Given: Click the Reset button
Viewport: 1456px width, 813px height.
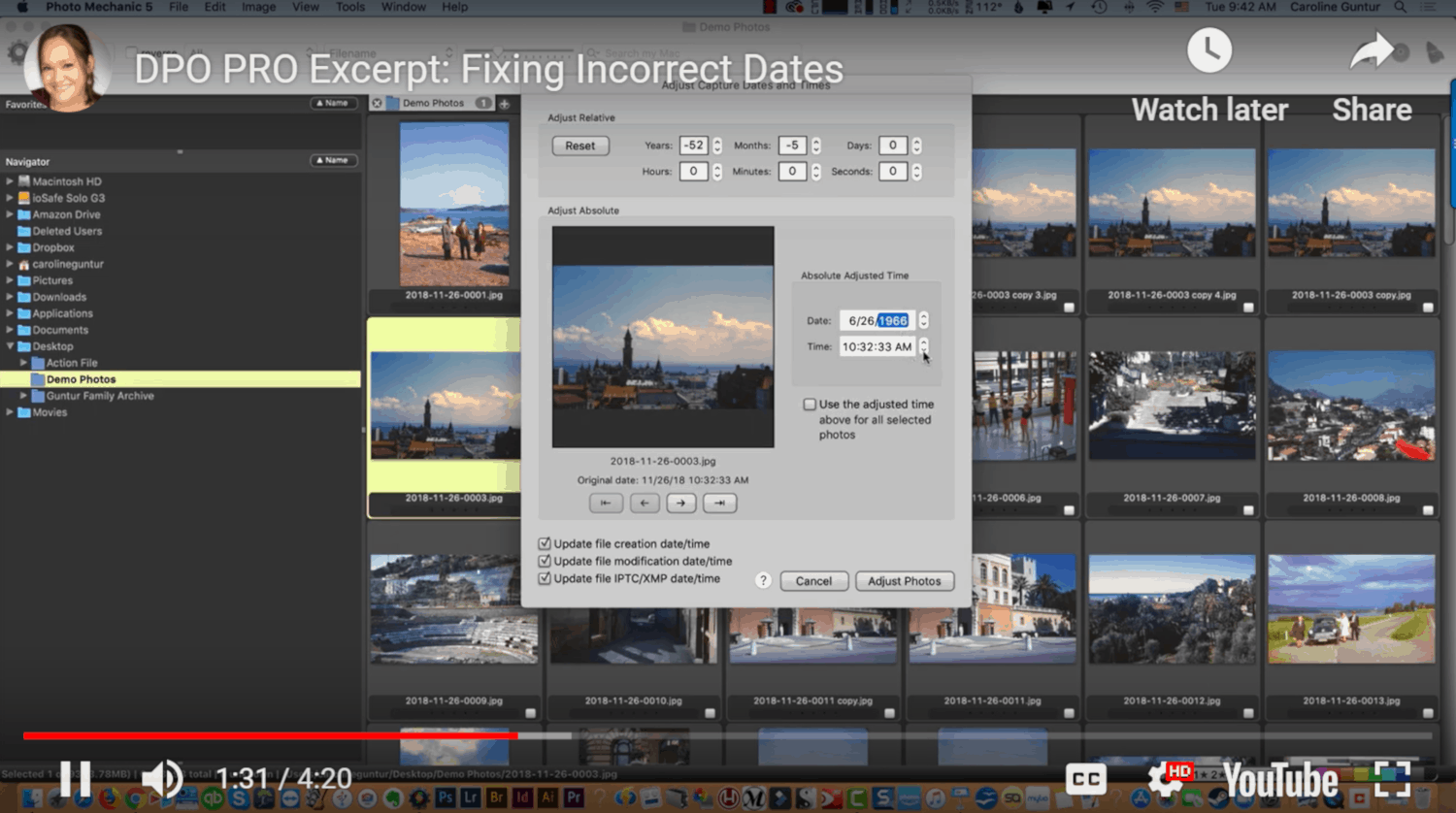Looking at the screenshot, I should click(x=580, y=146).
